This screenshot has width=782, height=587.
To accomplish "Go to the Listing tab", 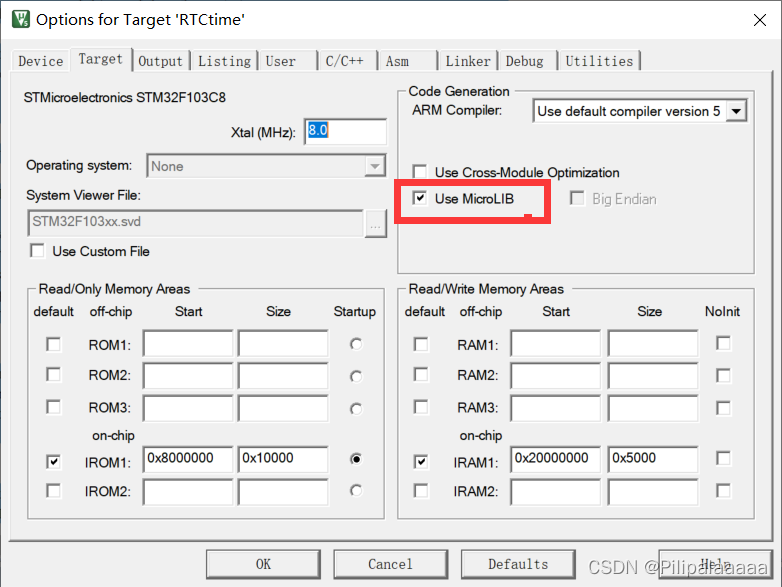I will pyautogui.click(x=224, y=61).
